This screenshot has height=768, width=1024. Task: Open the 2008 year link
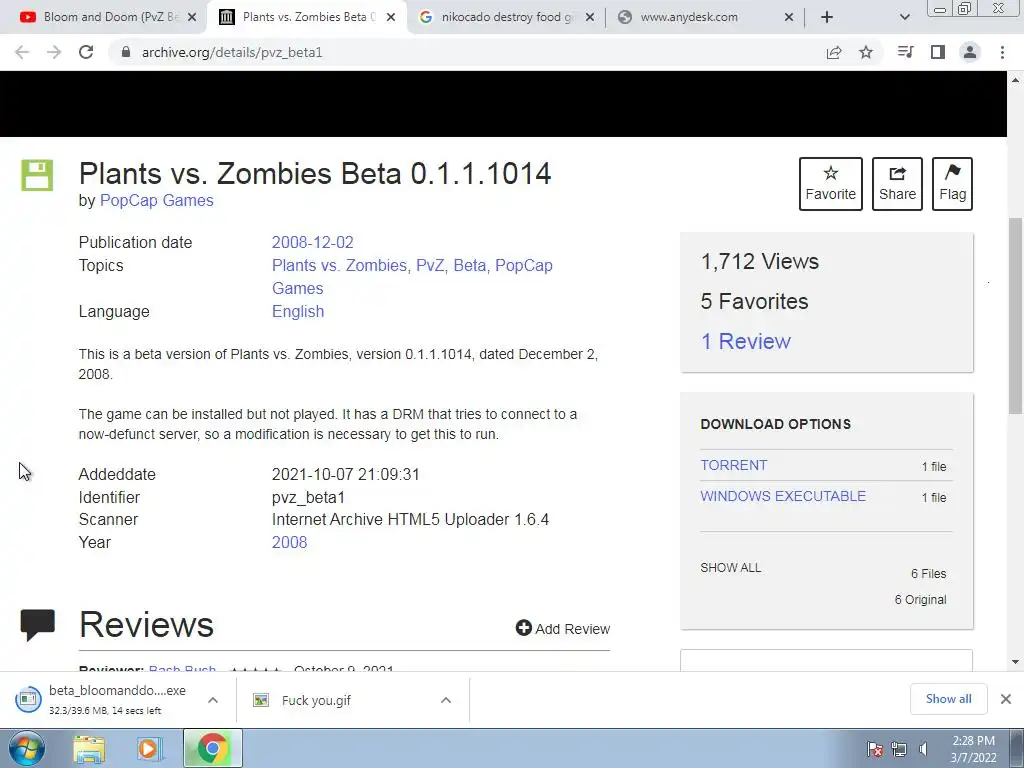[x=289, y=543]
